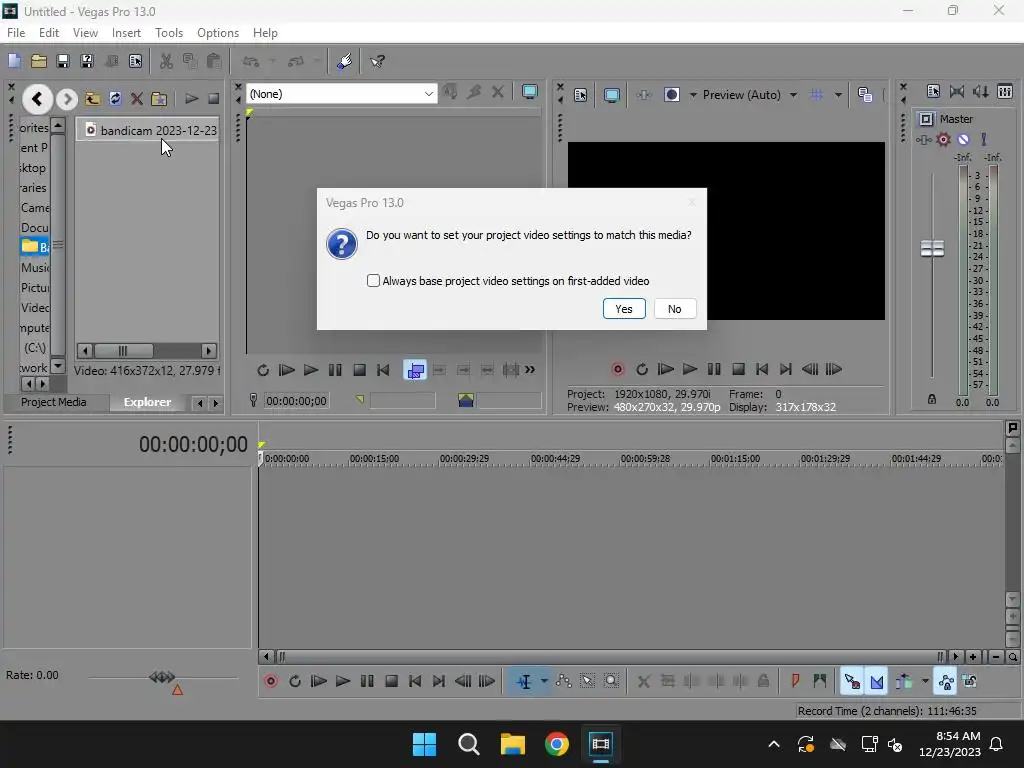Click the Explorer up one level folder icon
This screenshot has height=768, width=1024.
(x=93, y=99)
